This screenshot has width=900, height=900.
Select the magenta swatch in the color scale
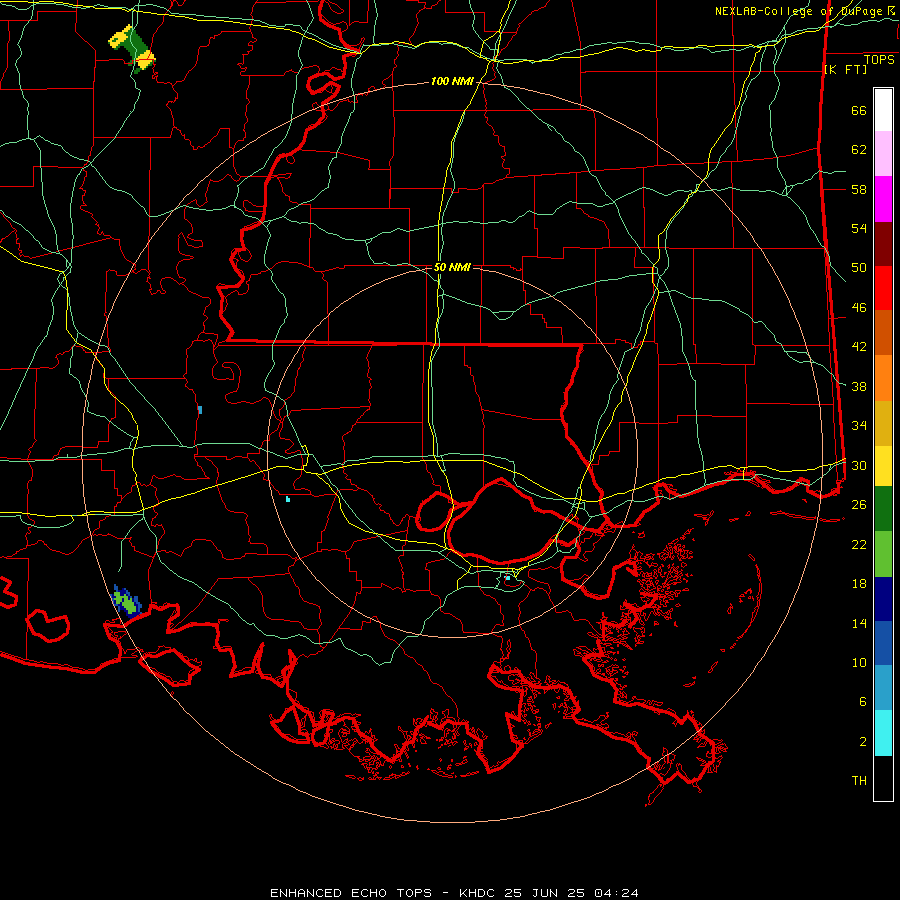coord(883,199)
